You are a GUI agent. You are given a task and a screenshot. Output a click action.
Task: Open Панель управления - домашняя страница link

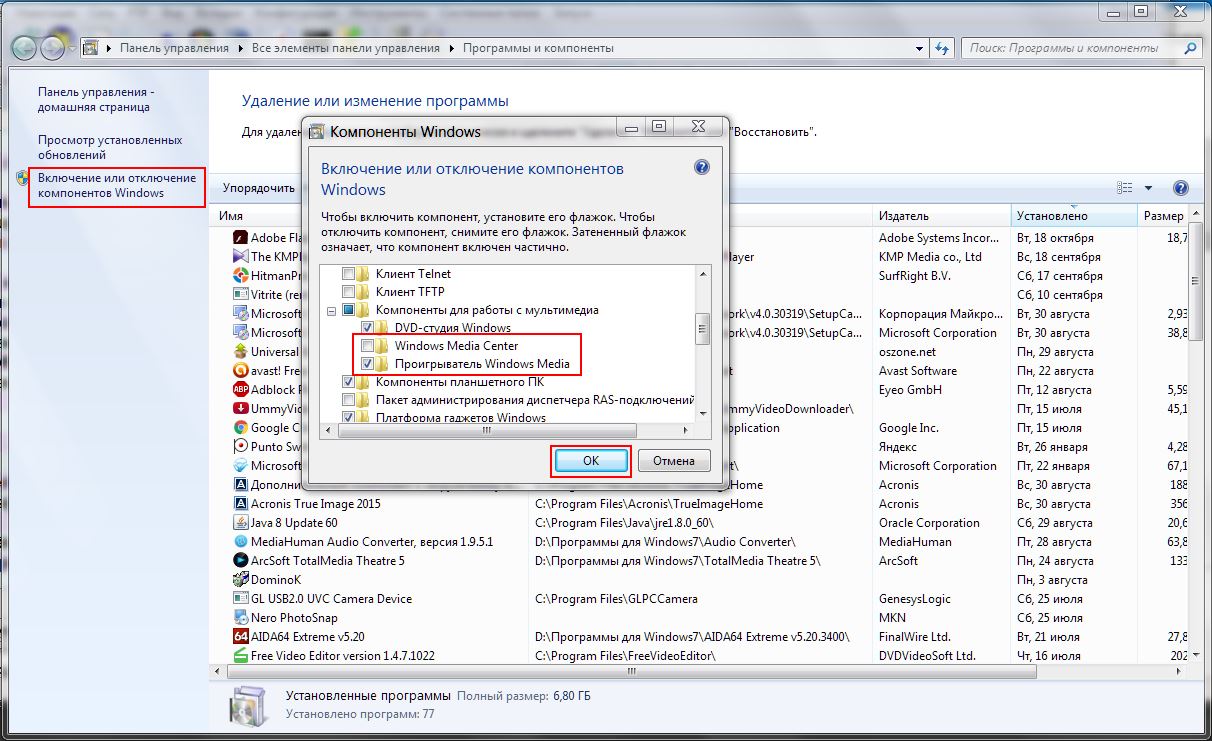[x=94, y=99]
